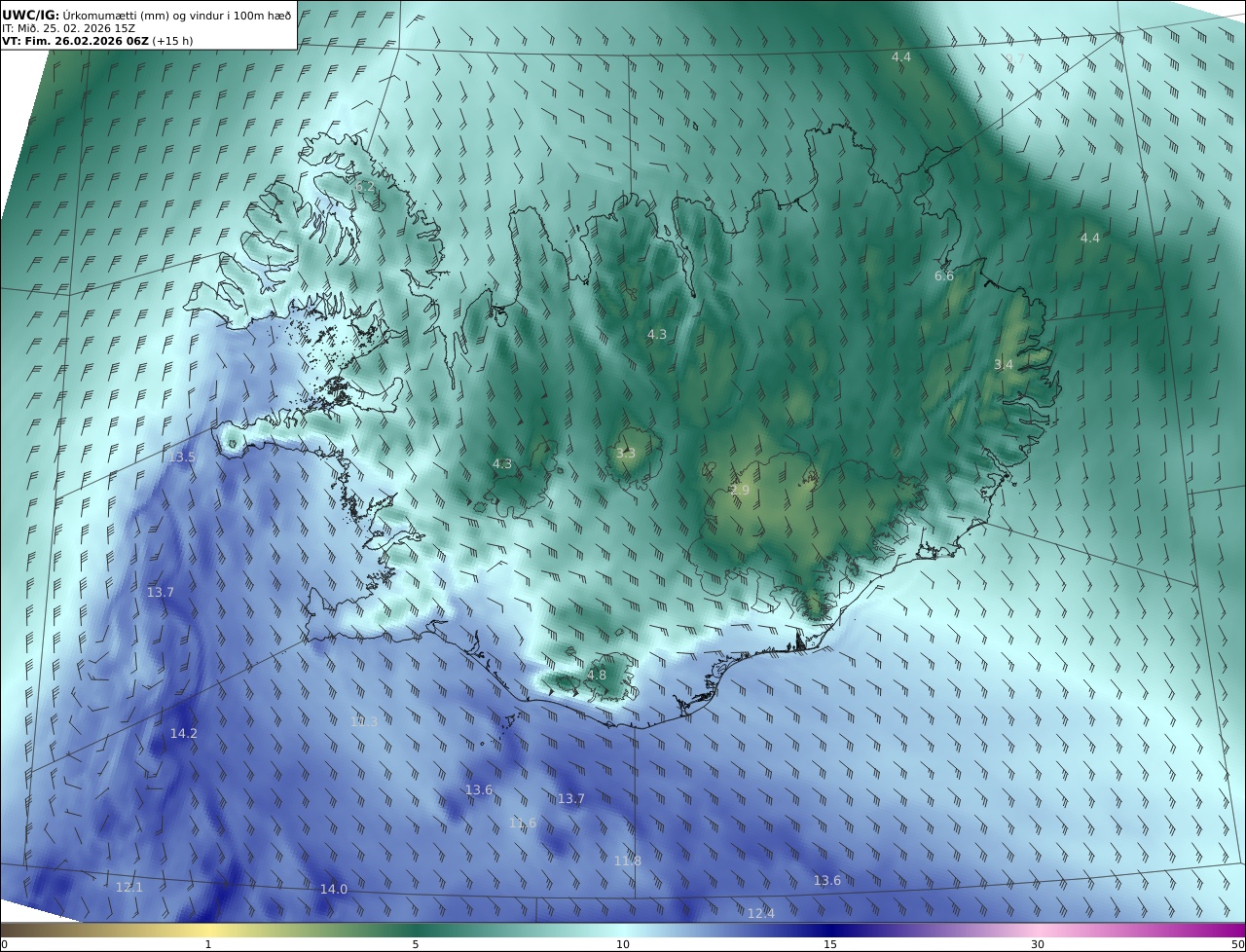Select the 12.1 value in the bottom-left sea
The height and width of the screenshot is (952, 1246).
129,888
